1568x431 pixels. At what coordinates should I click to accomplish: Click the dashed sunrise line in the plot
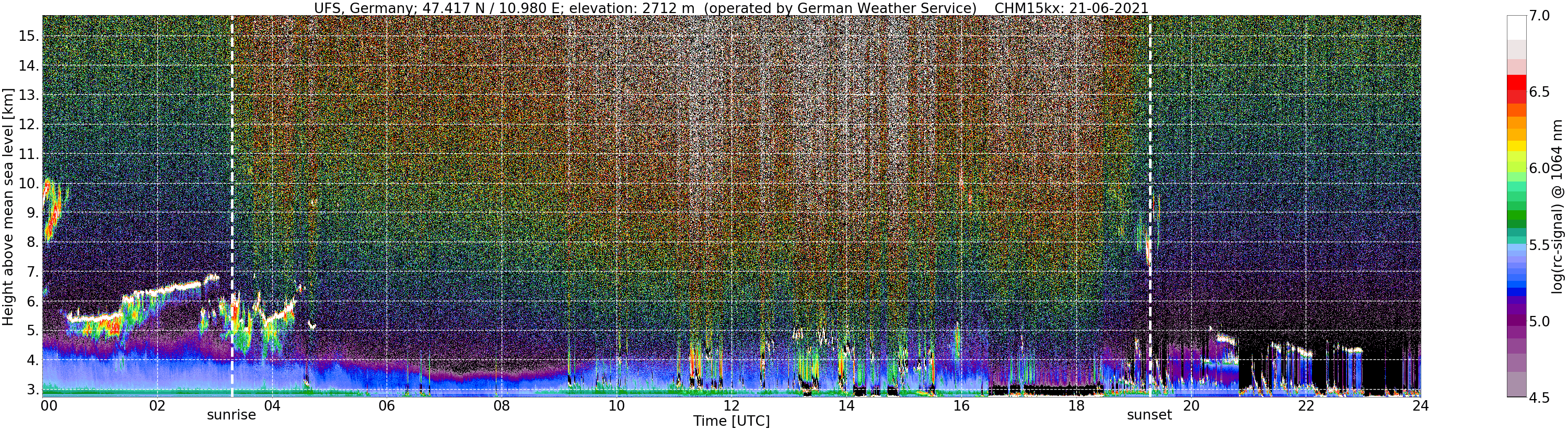tap(232, 206)
